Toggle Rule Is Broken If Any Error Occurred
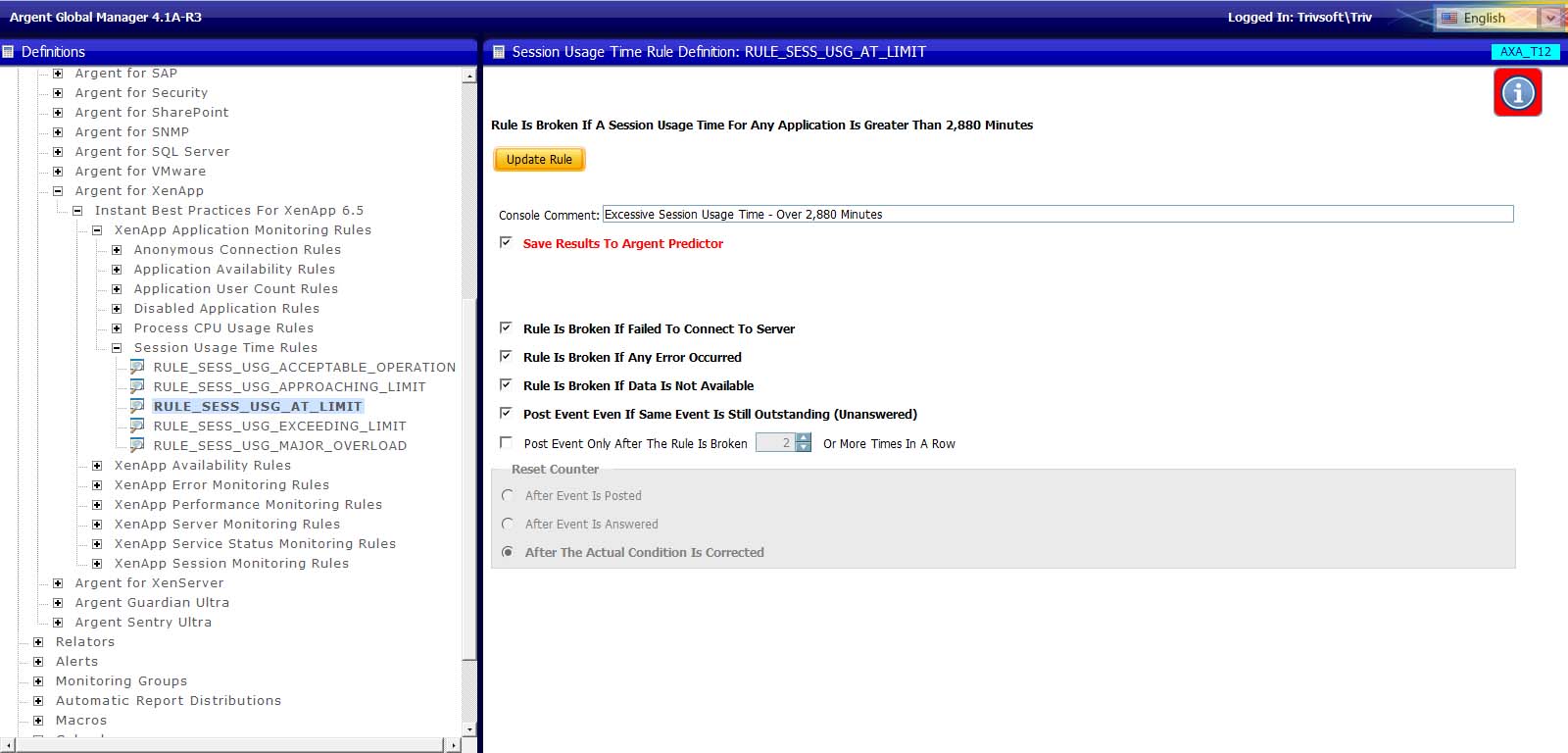1568x753 pixels. tap(506, 357)
